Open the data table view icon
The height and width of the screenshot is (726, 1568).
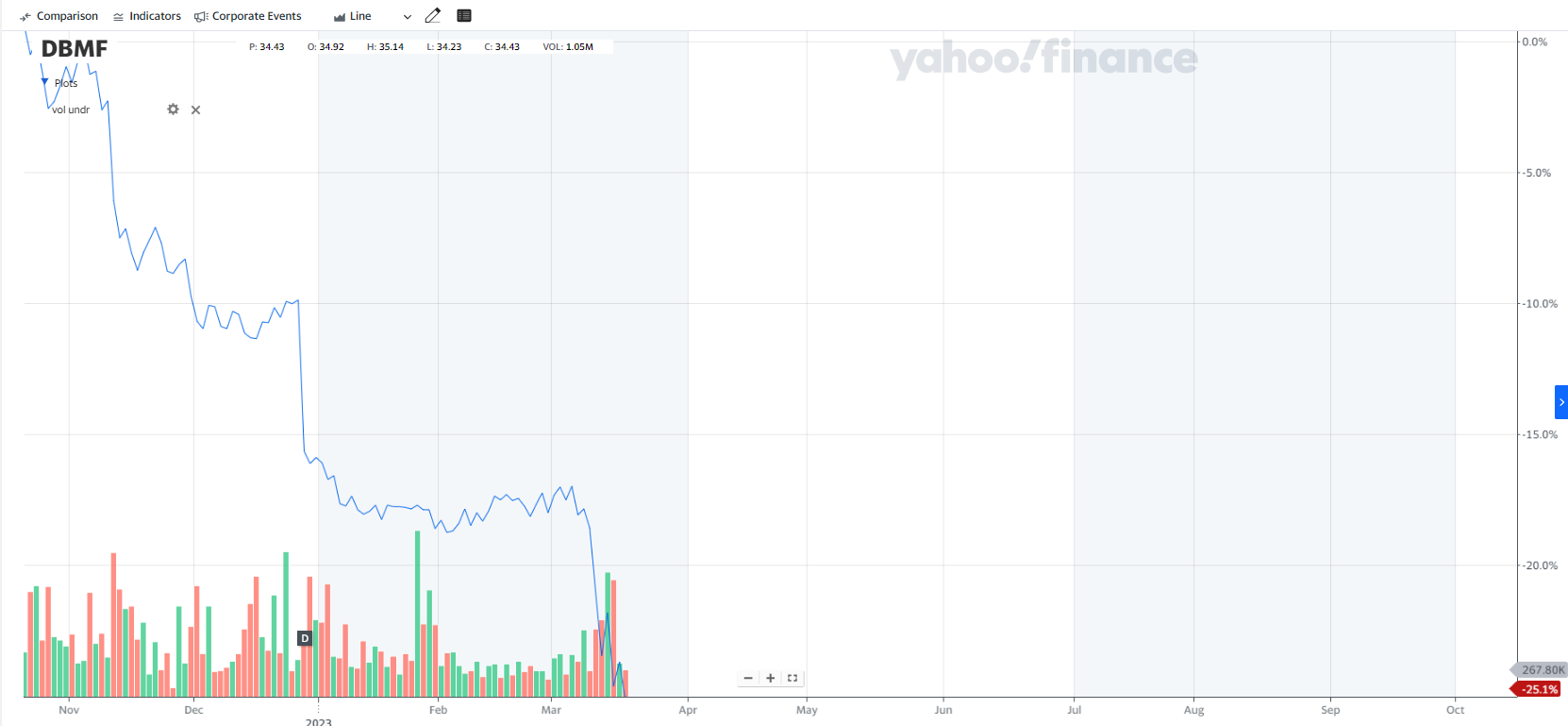pyautogui.click(x=464, y=16)
